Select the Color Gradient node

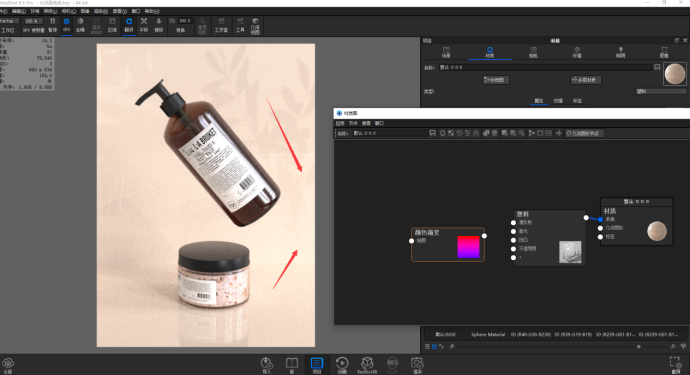[x=448, y=244]
